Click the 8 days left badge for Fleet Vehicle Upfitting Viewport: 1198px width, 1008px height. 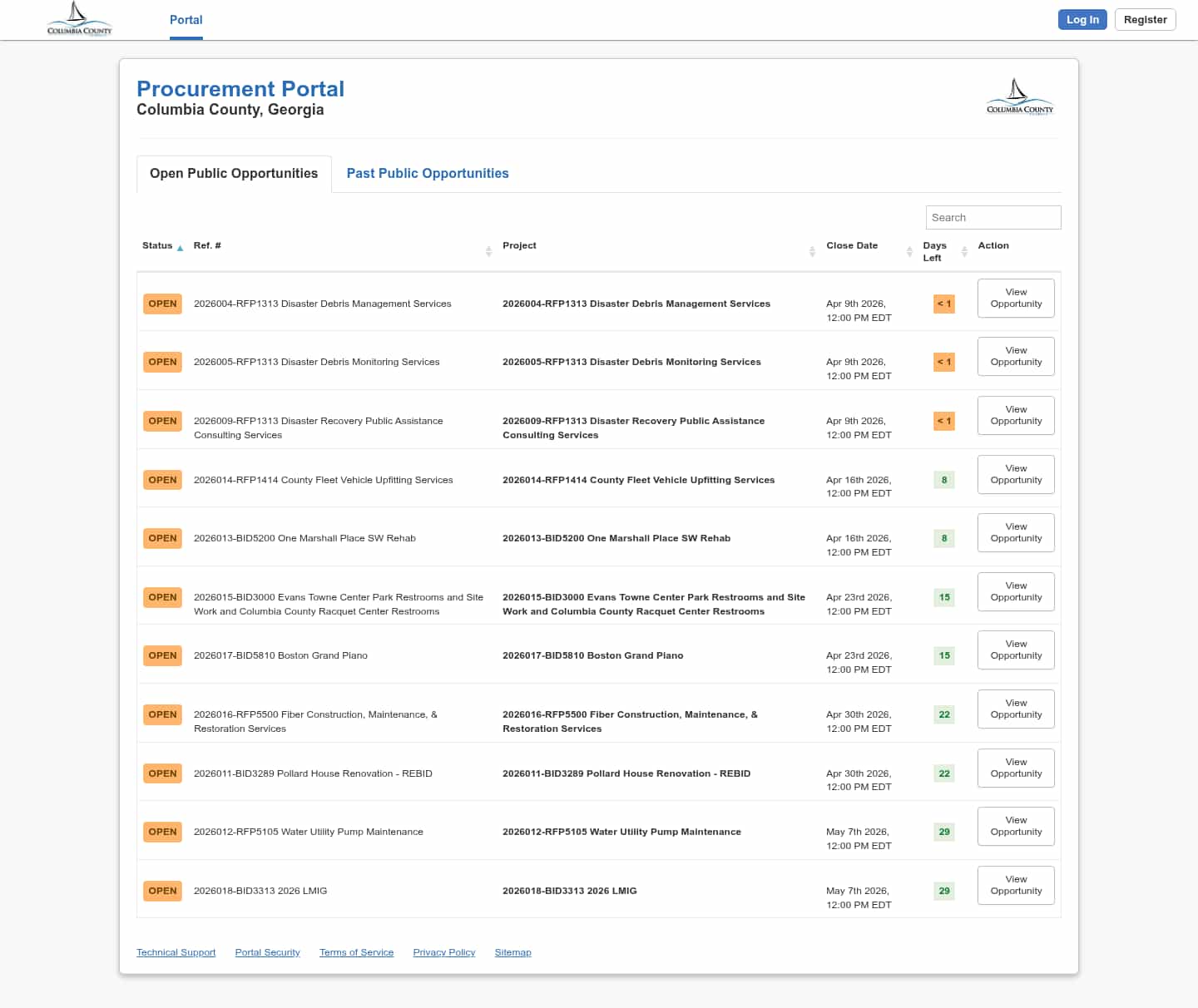coord(944,480)
